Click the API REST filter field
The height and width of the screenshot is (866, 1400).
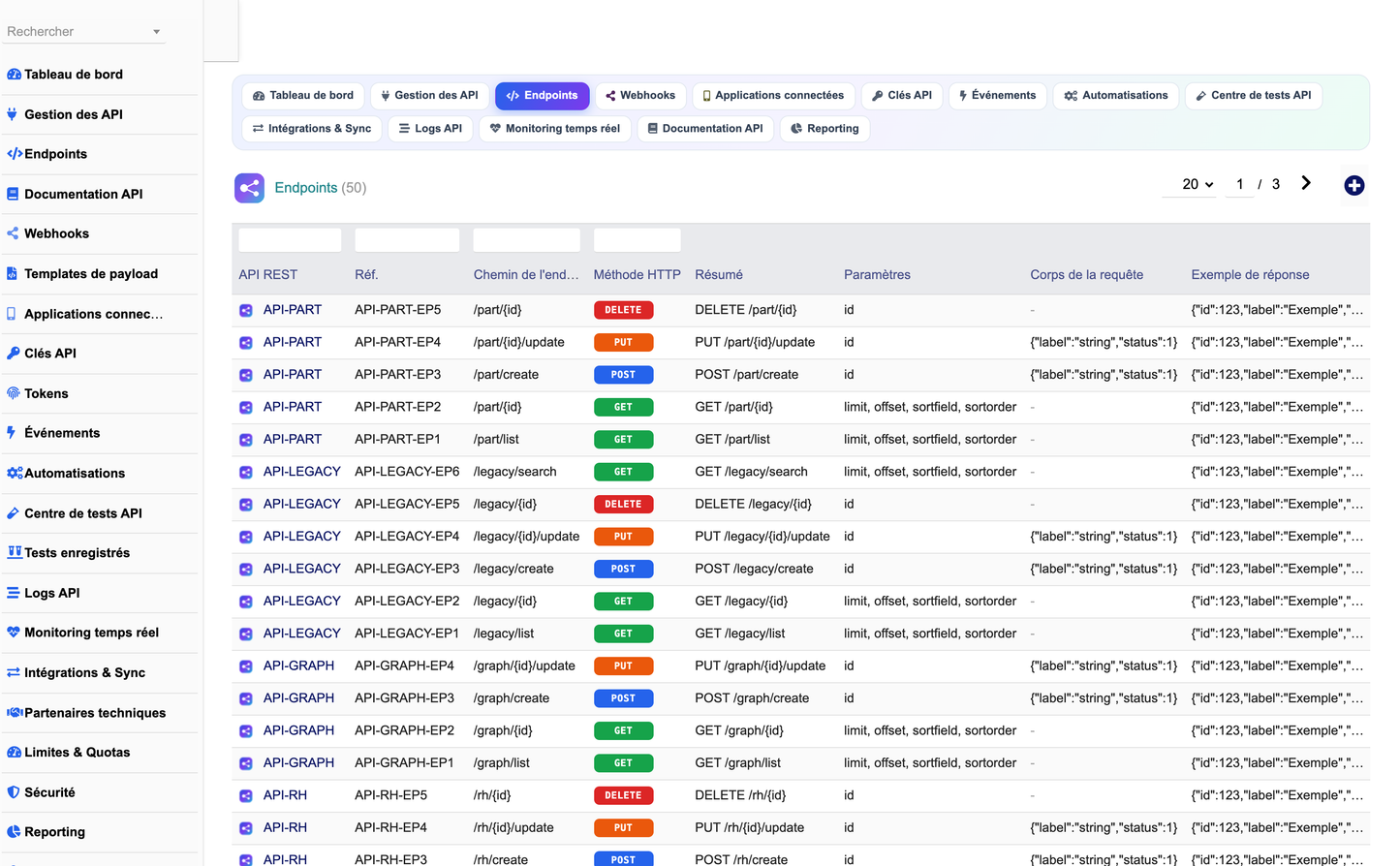290,240
